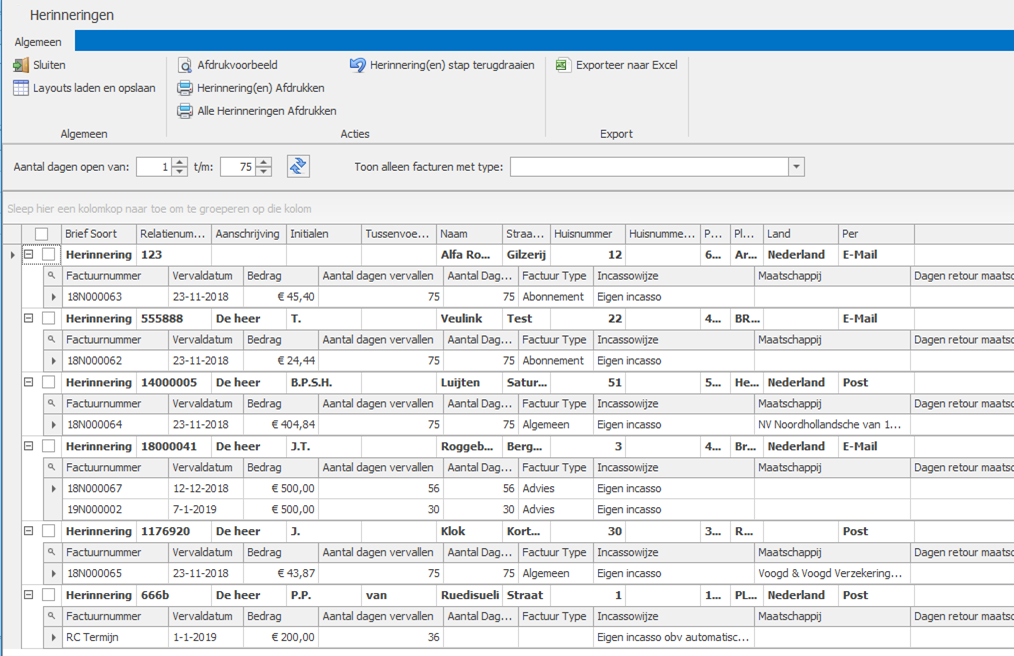
Task: Increase the days open from value
Action: pyautogui.click(x=180, y=162)
